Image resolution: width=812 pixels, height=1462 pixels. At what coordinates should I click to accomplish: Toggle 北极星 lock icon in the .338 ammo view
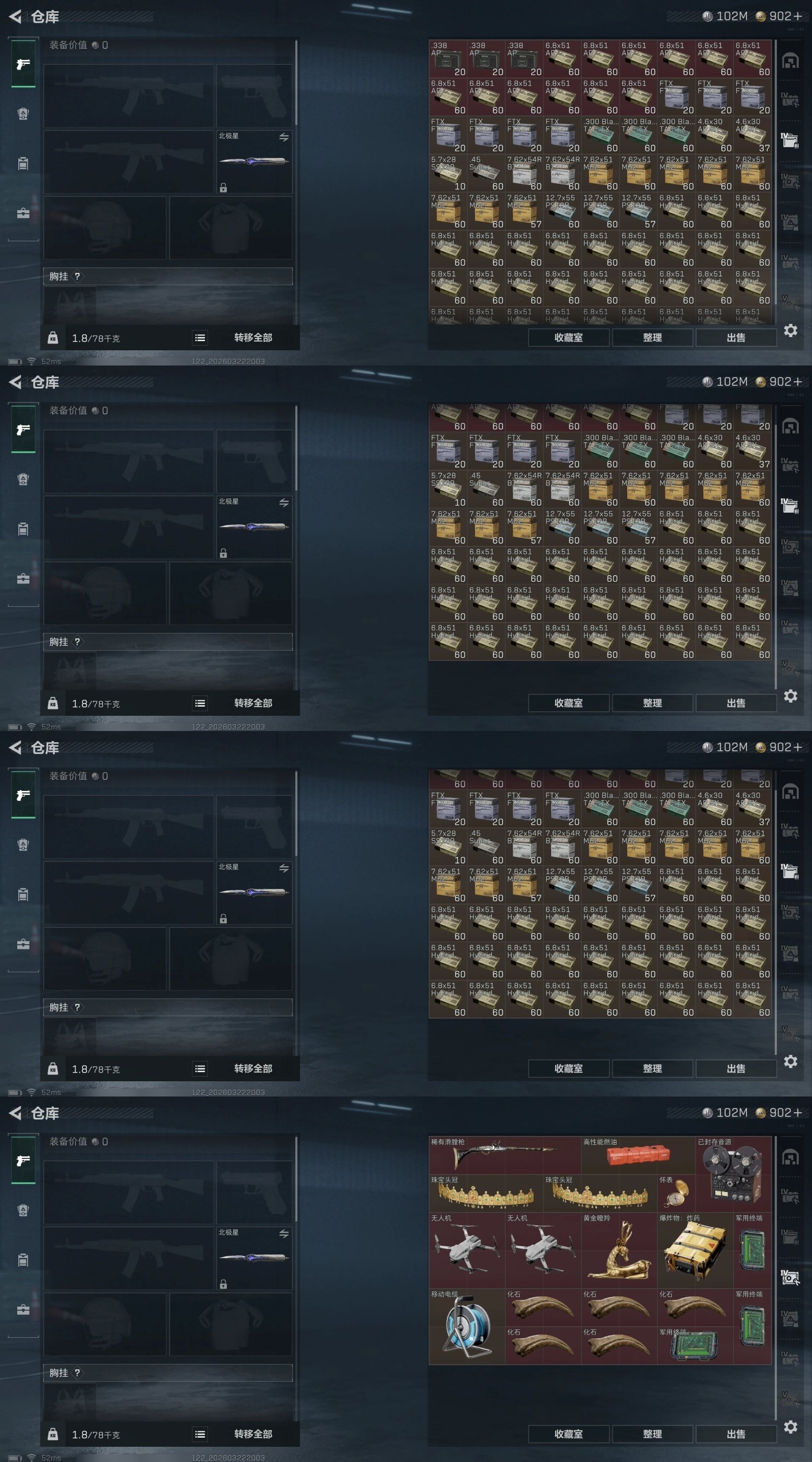(x=224, y=188)
